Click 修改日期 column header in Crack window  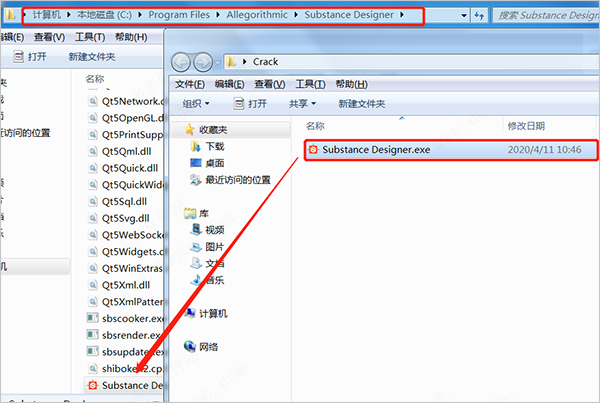tap(526, 126)
